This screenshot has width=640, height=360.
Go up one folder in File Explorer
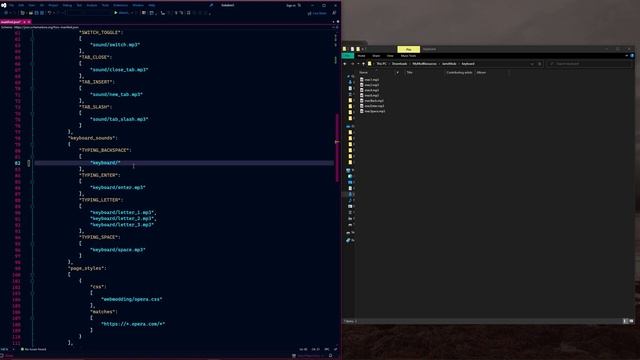(363, 64)
